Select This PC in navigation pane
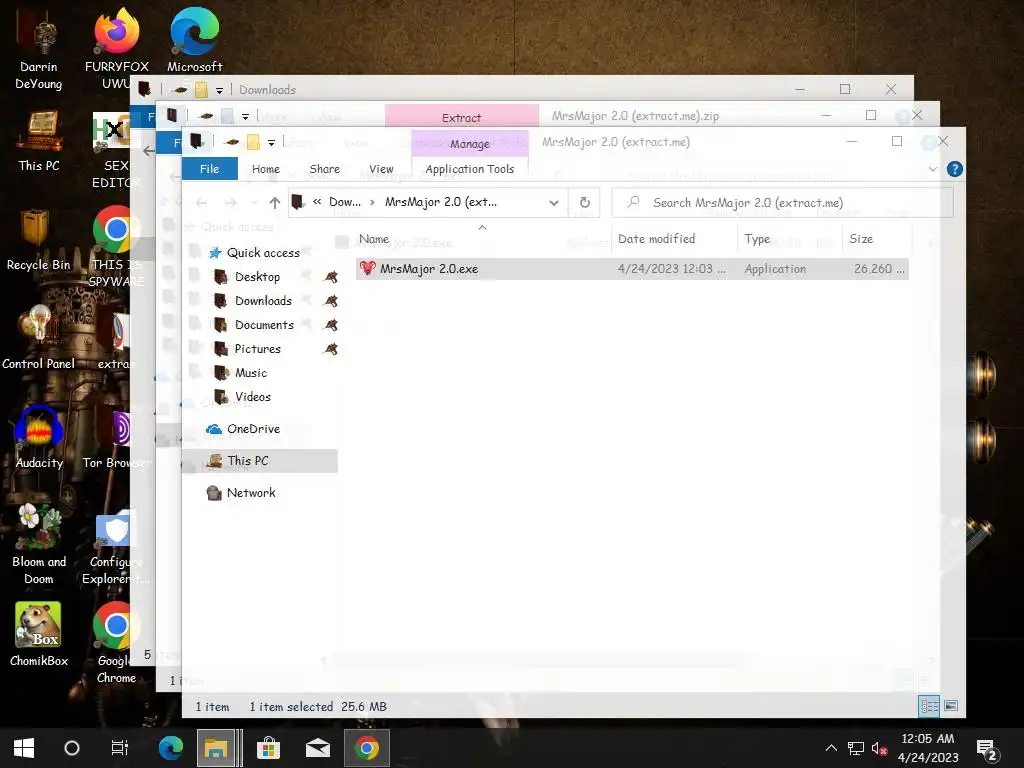1024x768 pixels. [261, 461]
